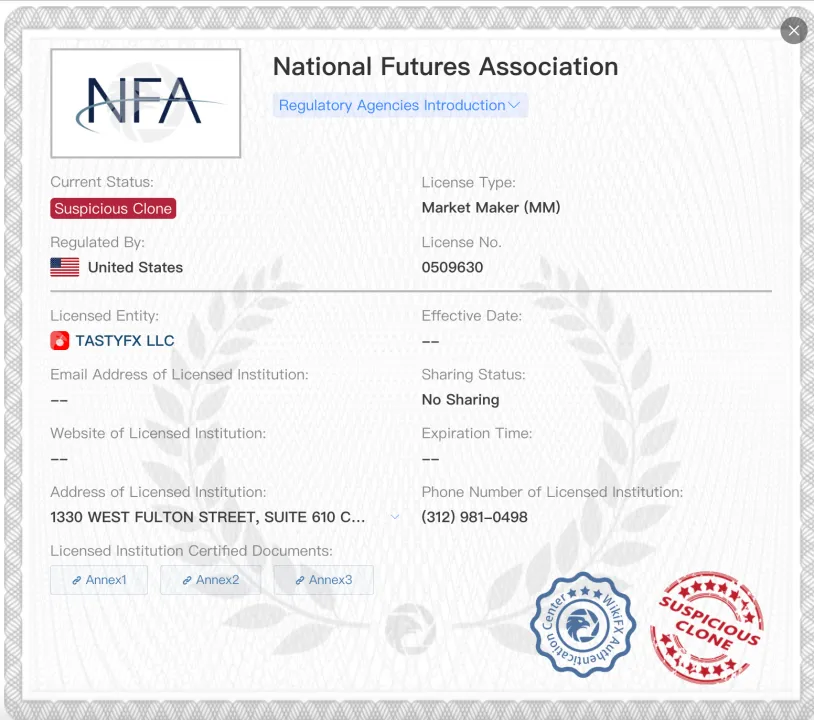The height and width of the screenshot is (720, 814).
Task: Click the No Sharing status text
Action: pos(460,400)
